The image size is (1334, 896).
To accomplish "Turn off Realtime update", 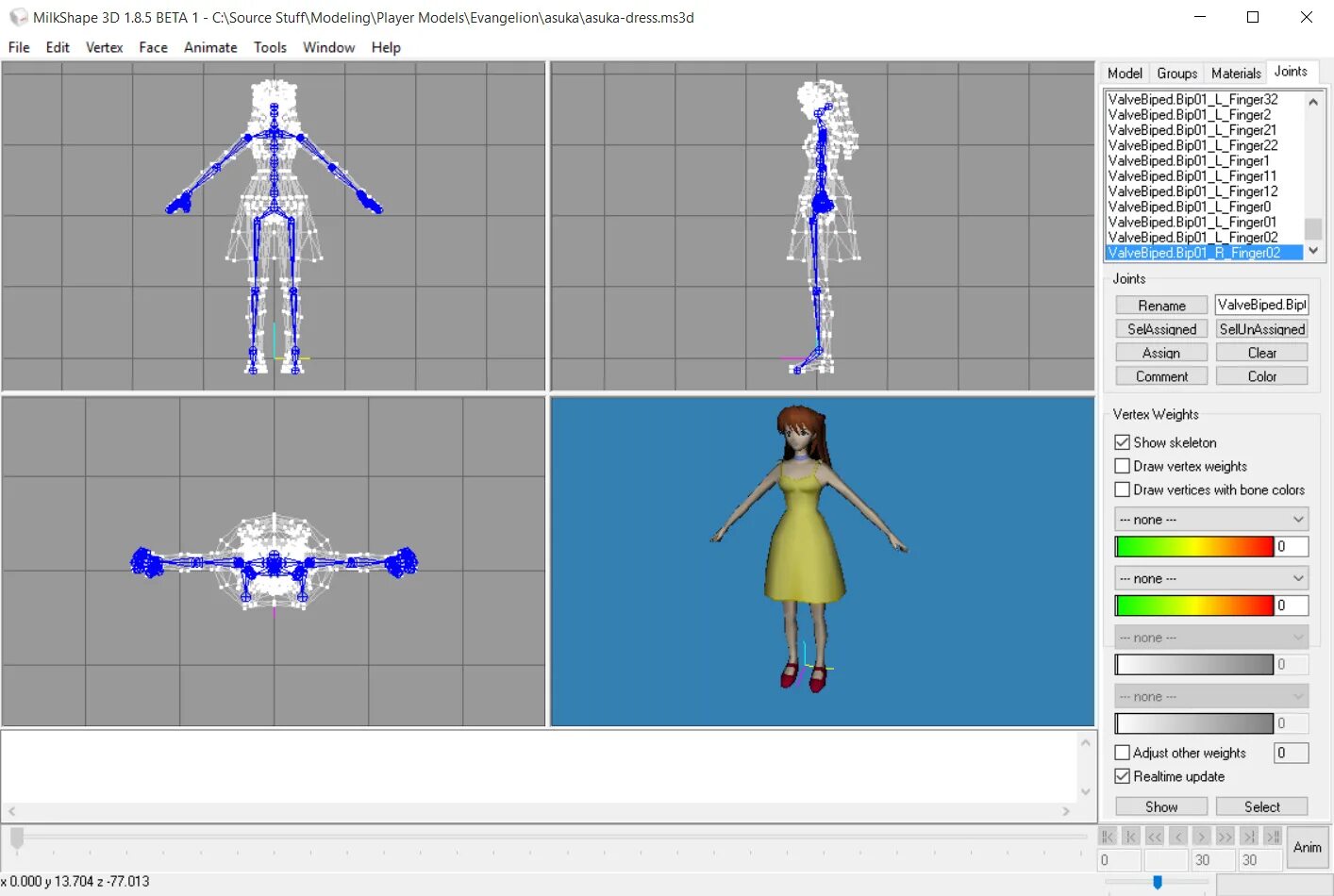I will [1122, 776].
